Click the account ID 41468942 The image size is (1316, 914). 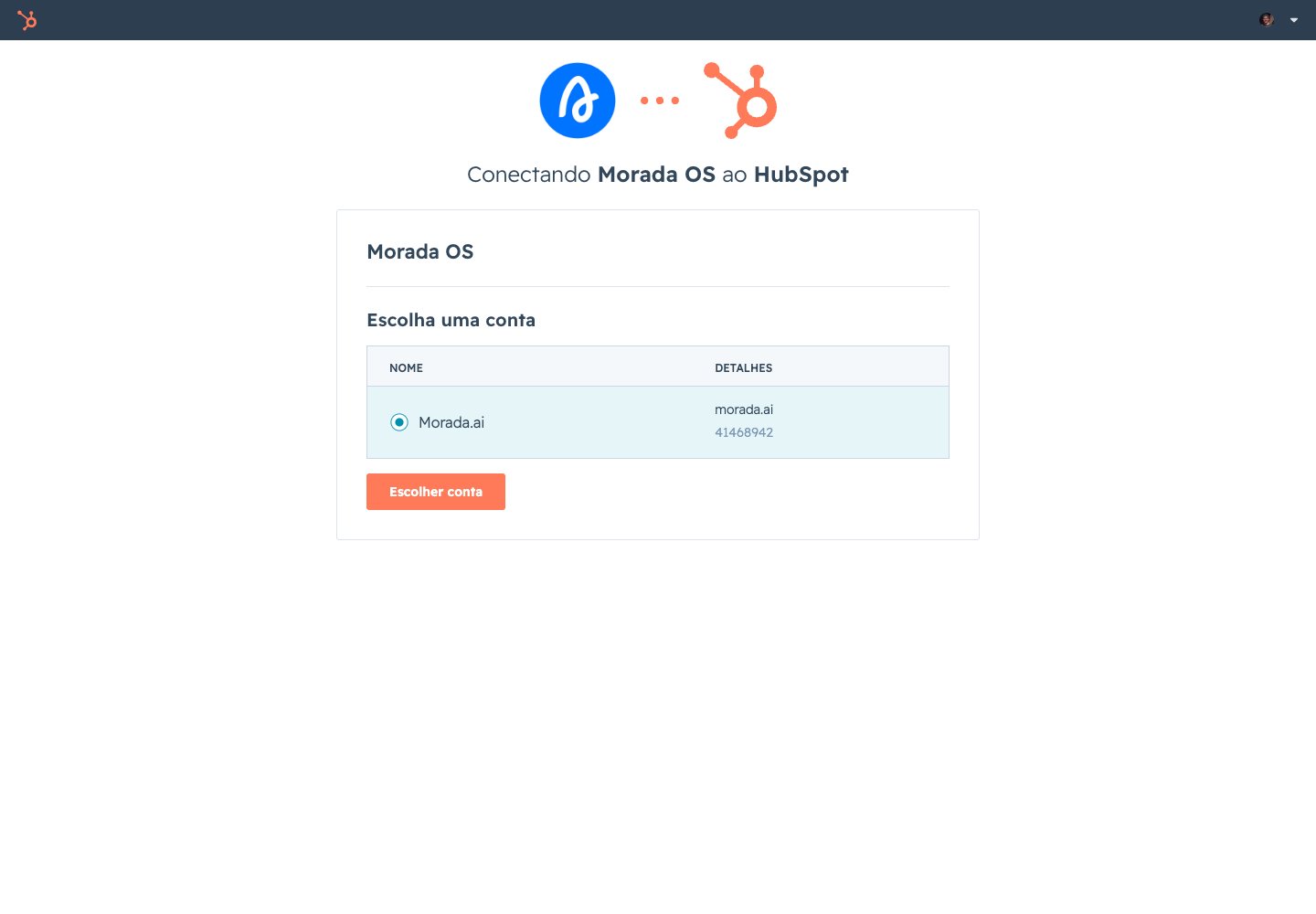(744, 432)
